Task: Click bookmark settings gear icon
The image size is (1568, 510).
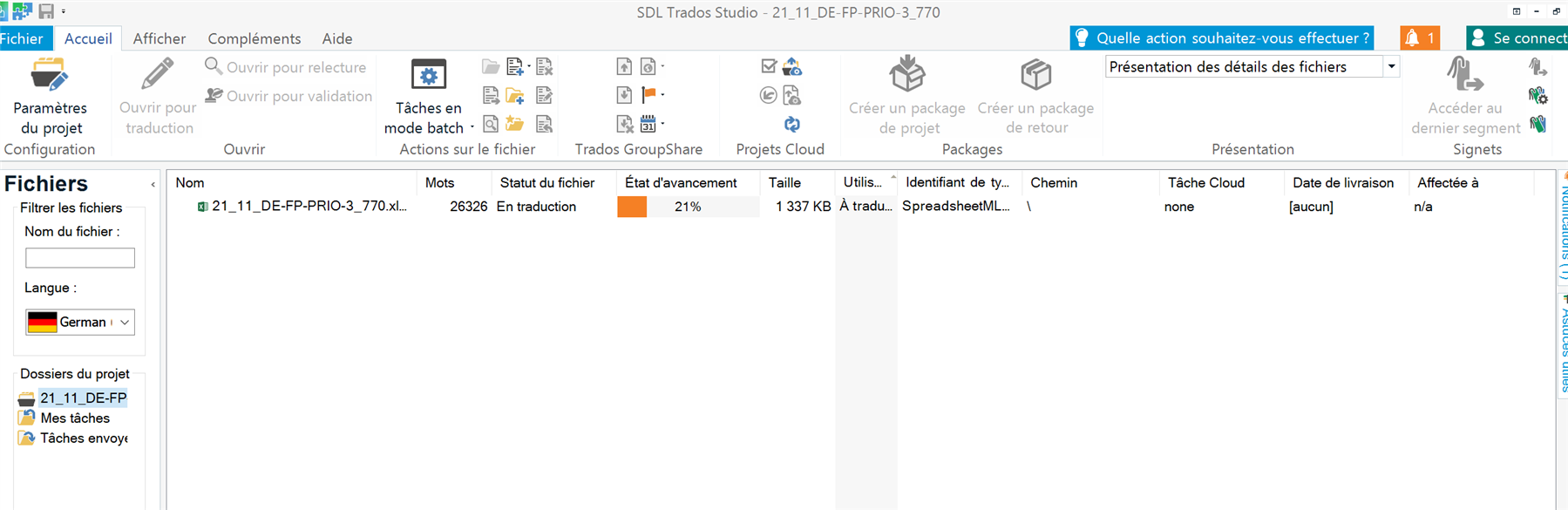Action: pyautogui.click(x=1538, y=95)
